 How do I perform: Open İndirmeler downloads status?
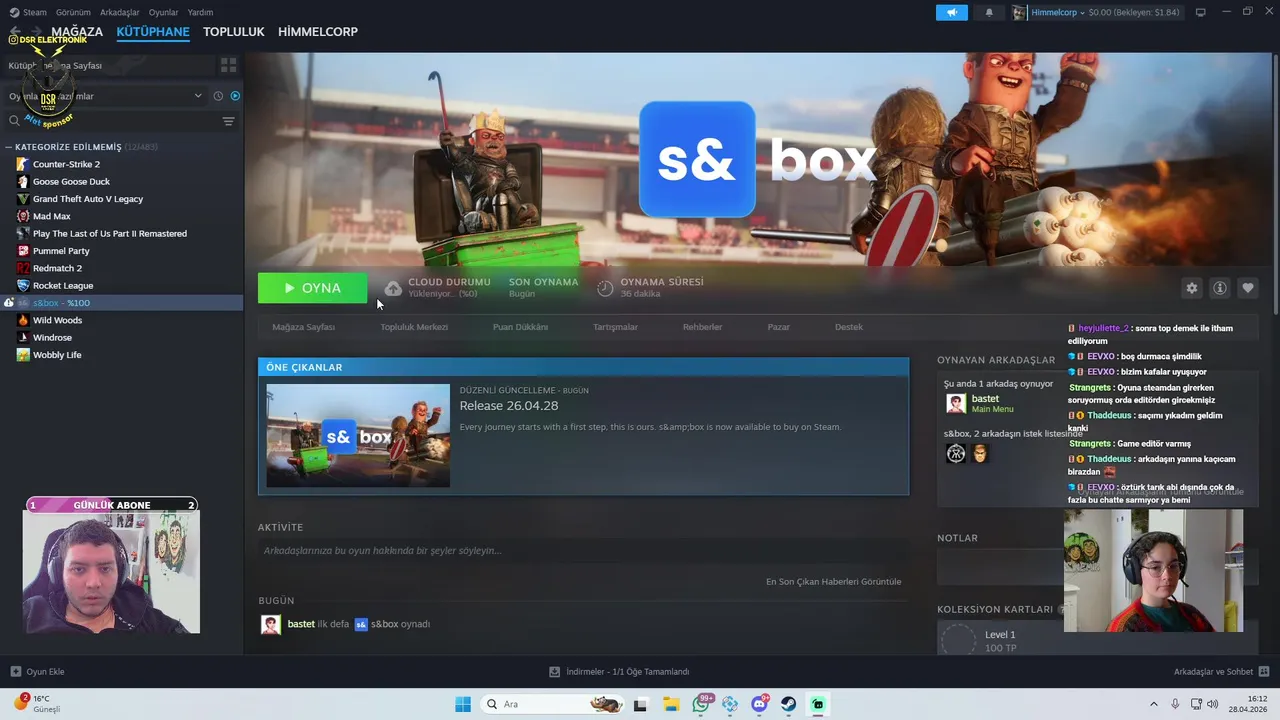pos(619,671)
